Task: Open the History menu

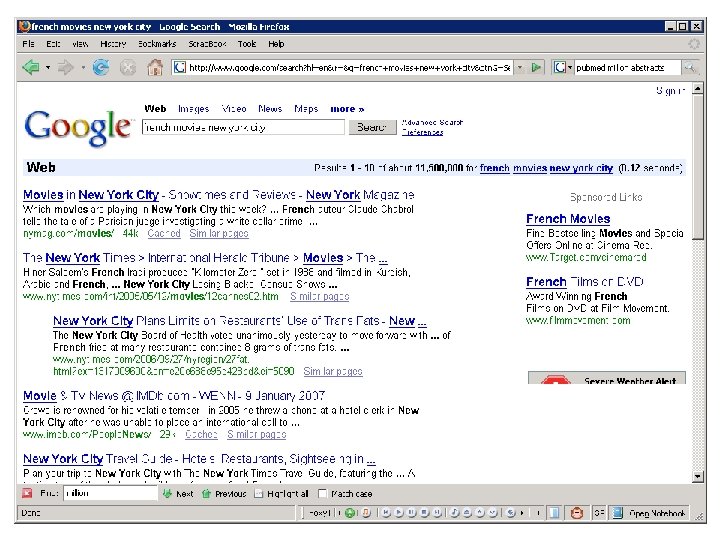Action: coord(113,44)
